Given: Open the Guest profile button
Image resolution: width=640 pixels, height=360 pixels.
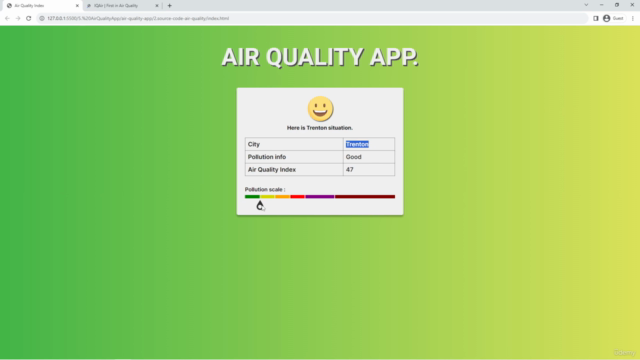Looking at the screenshot, I should coord(613,18).
